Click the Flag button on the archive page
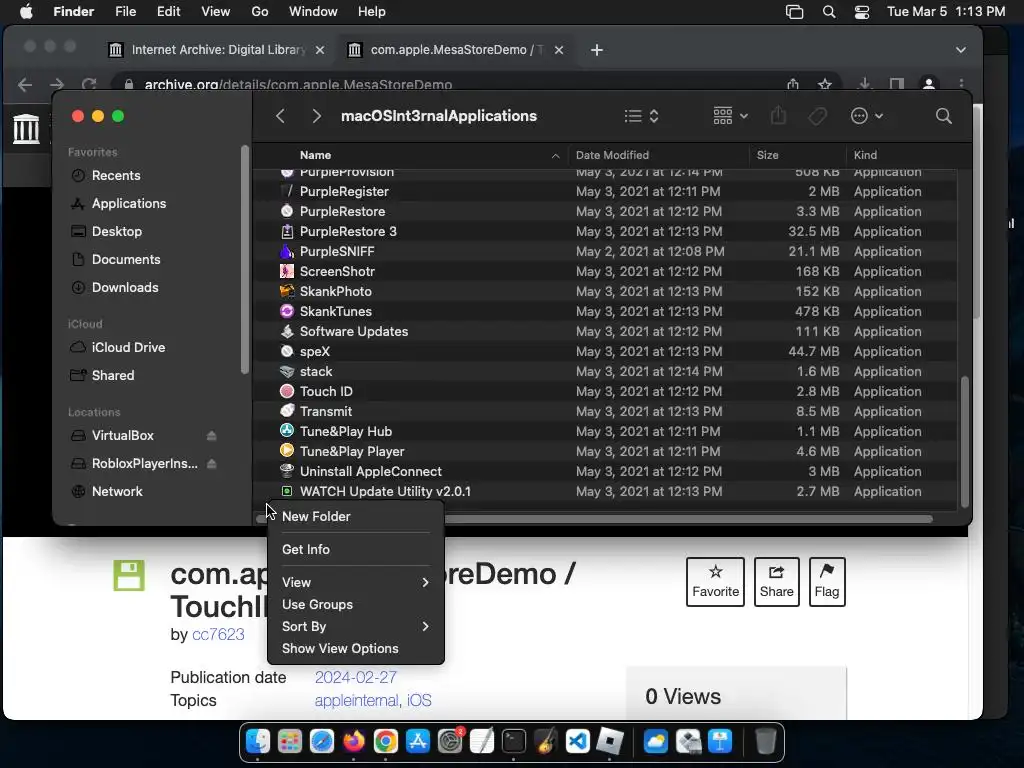This screenshot has width=1024, height=768. pyautogui.click(x=827, y=582)
